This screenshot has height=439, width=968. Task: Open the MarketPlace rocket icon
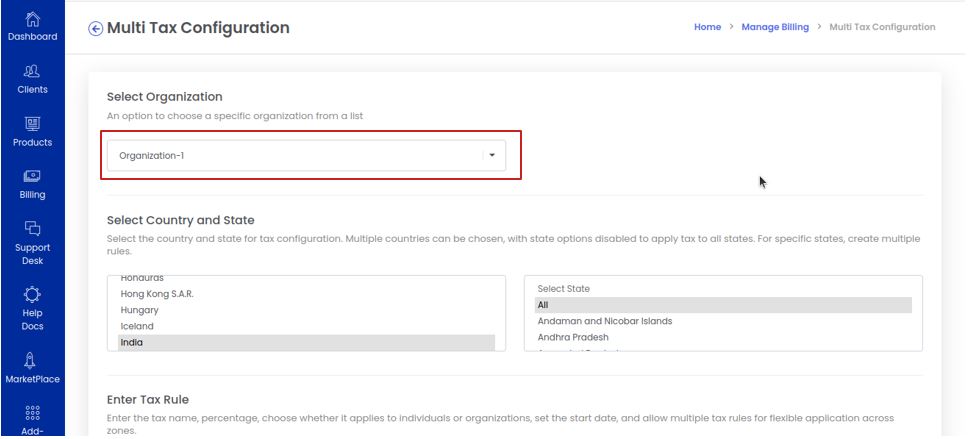32,361
